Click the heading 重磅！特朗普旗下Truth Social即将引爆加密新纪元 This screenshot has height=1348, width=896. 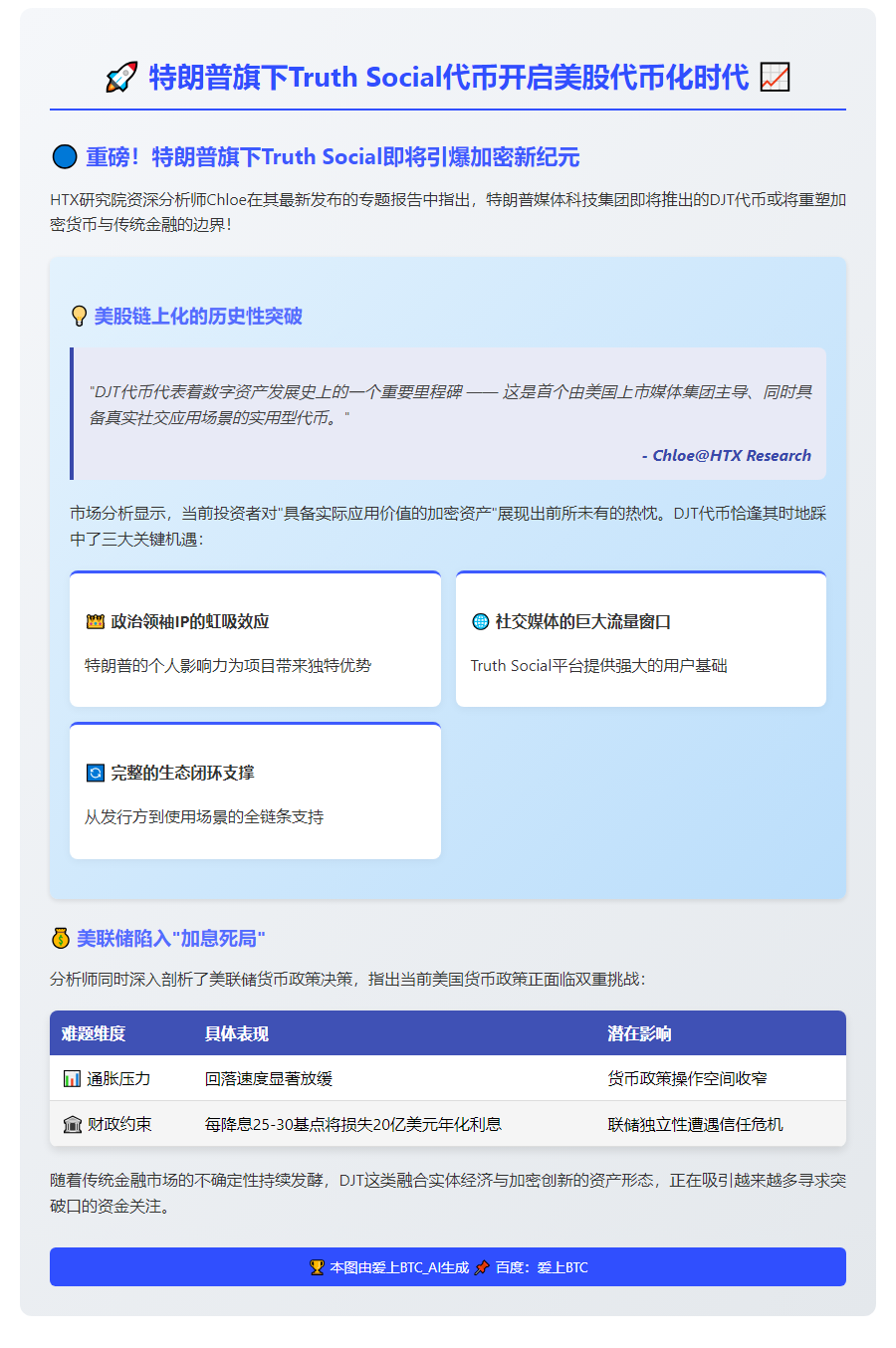(x=333, y=157)
